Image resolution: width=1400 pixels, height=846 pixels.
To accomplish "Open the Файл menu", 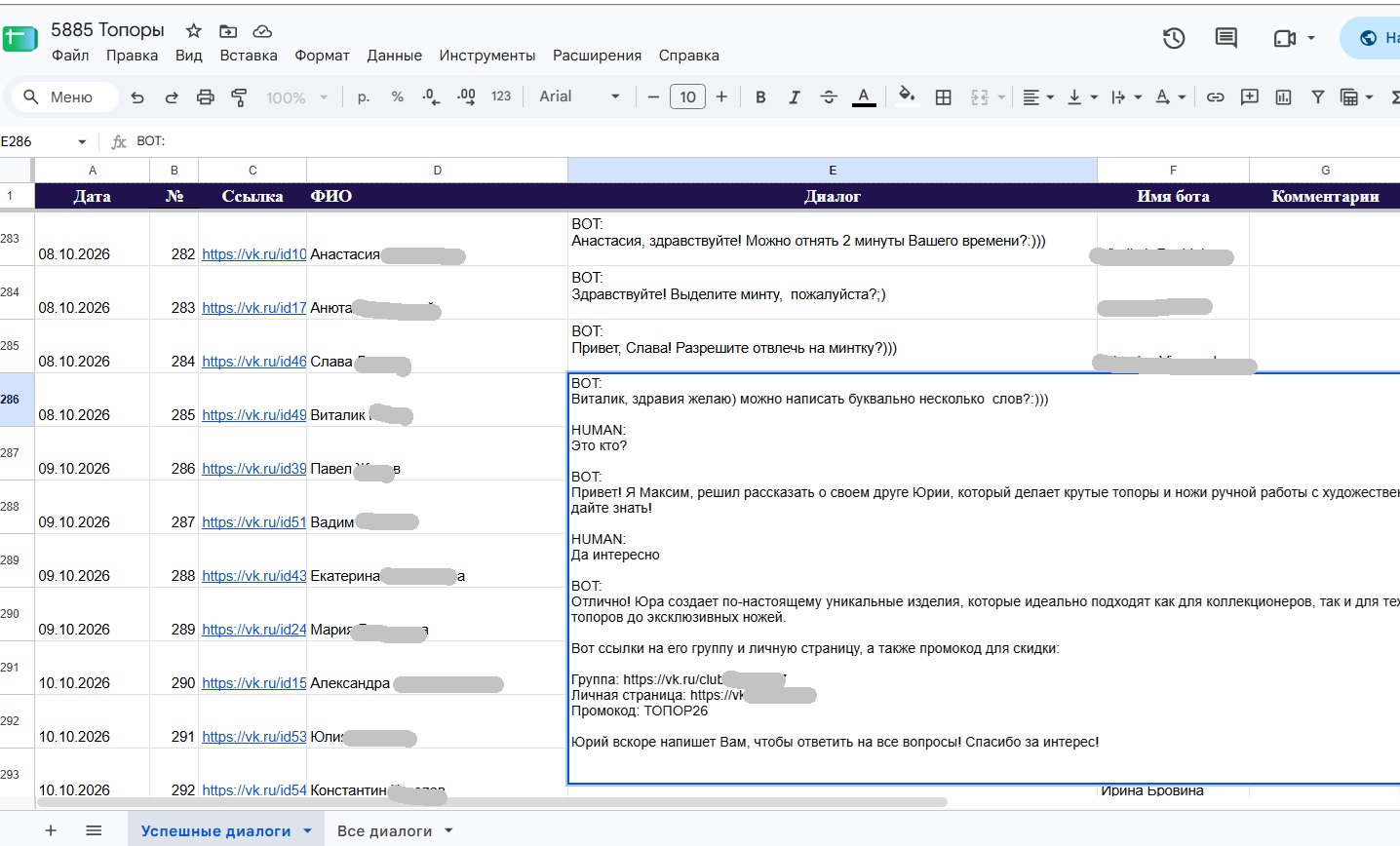I will point(70,56).
